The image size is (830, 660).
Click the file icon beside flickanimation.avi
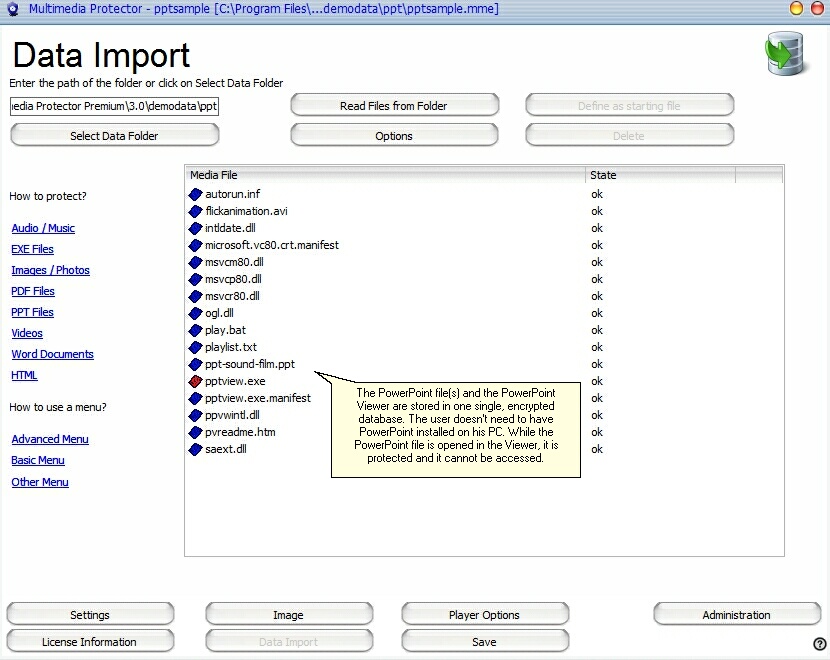point(196,211)
